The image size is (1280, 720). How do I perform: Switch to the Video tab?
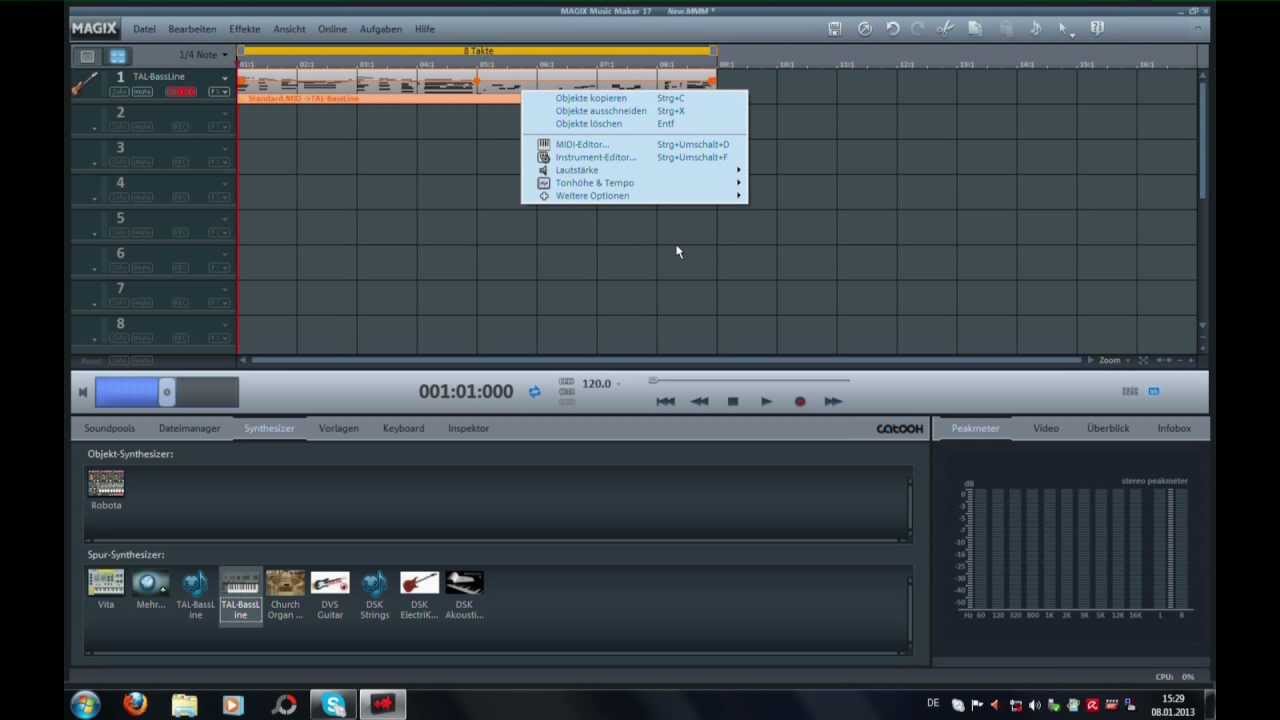point(1046,428)
